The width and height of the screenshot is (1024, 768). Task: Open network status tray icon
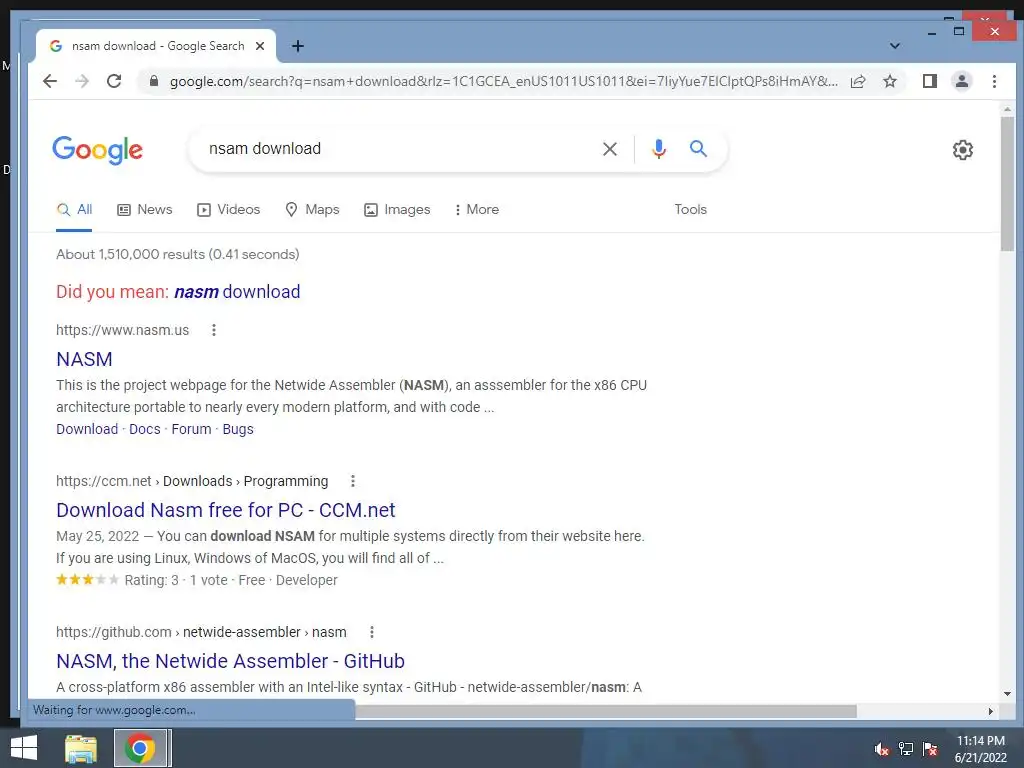pyautogui.click(x=906, y=749)
